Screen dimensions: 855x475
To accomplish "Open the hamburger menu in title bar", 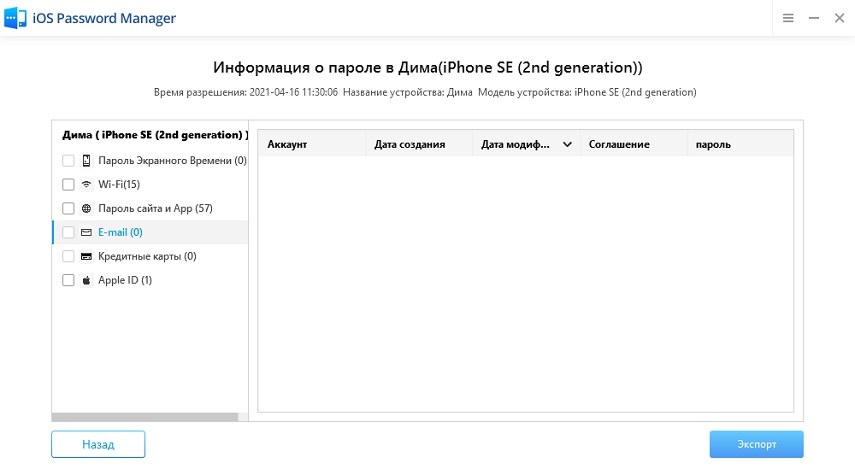I will click(788, 19).
